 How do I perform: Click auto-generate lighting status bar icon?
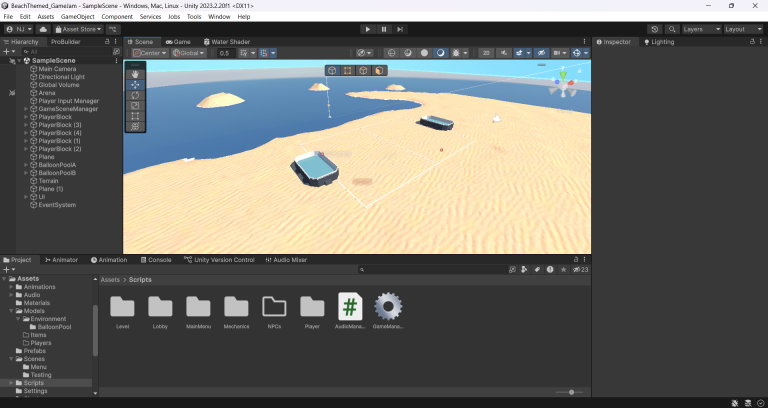pyautogui.click(x=747, y=403)
